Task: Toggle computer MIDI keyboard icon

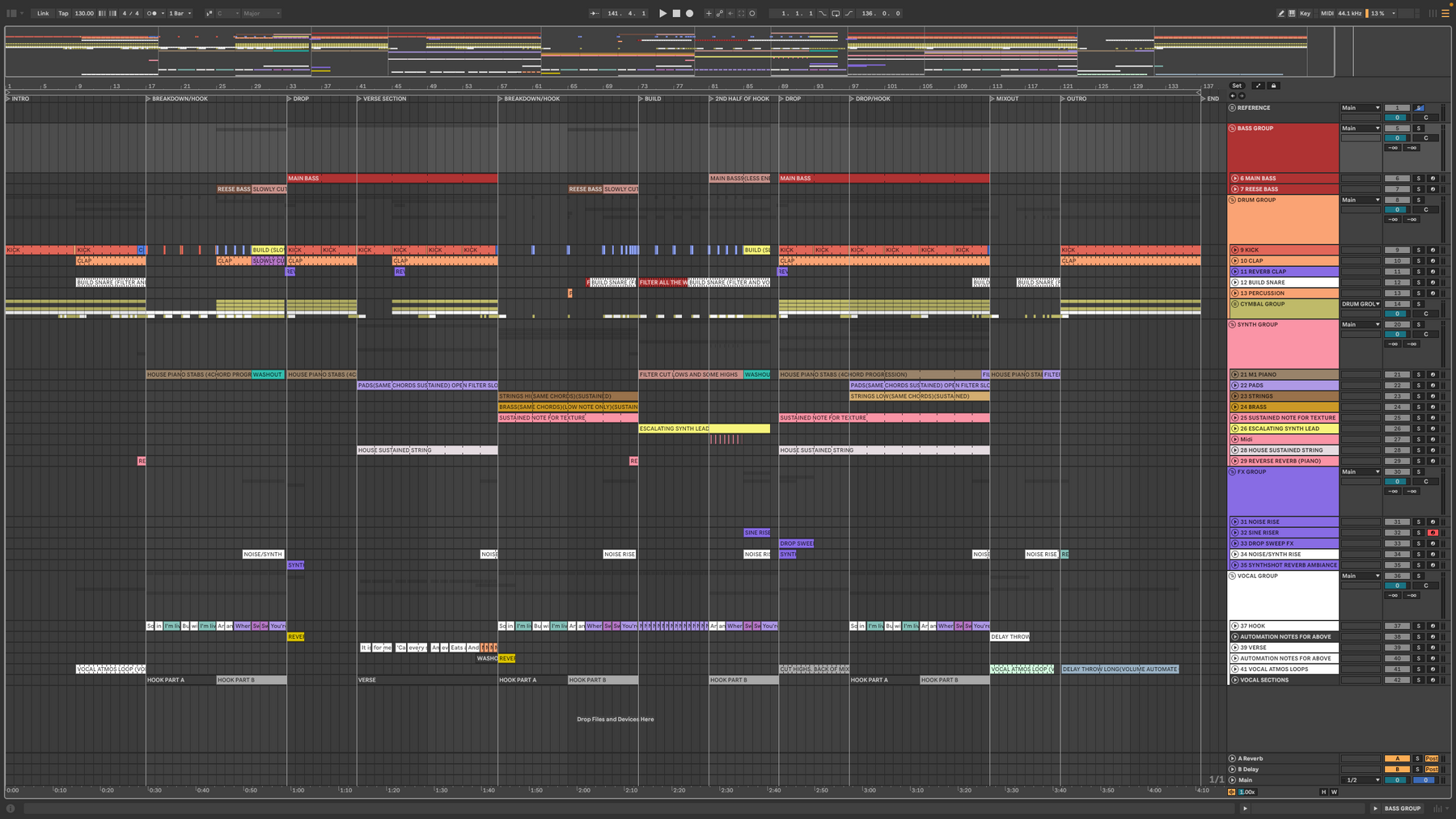Action: click(x=1292, y=13)
